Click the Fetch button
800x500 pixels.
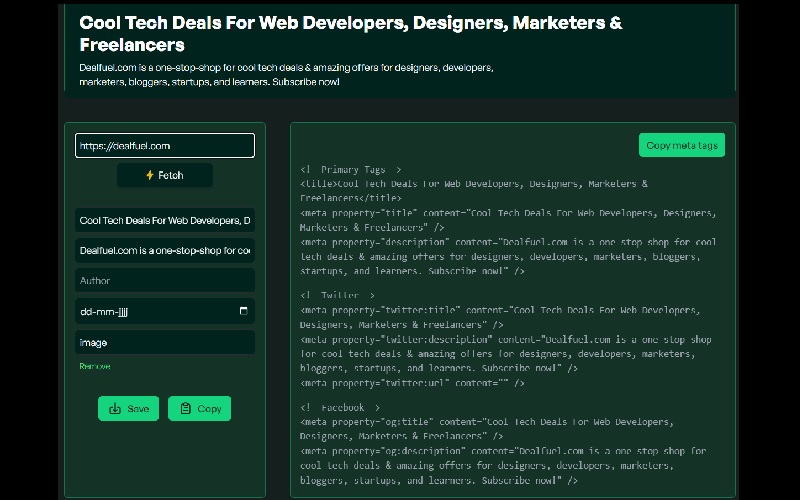point(165,175)
